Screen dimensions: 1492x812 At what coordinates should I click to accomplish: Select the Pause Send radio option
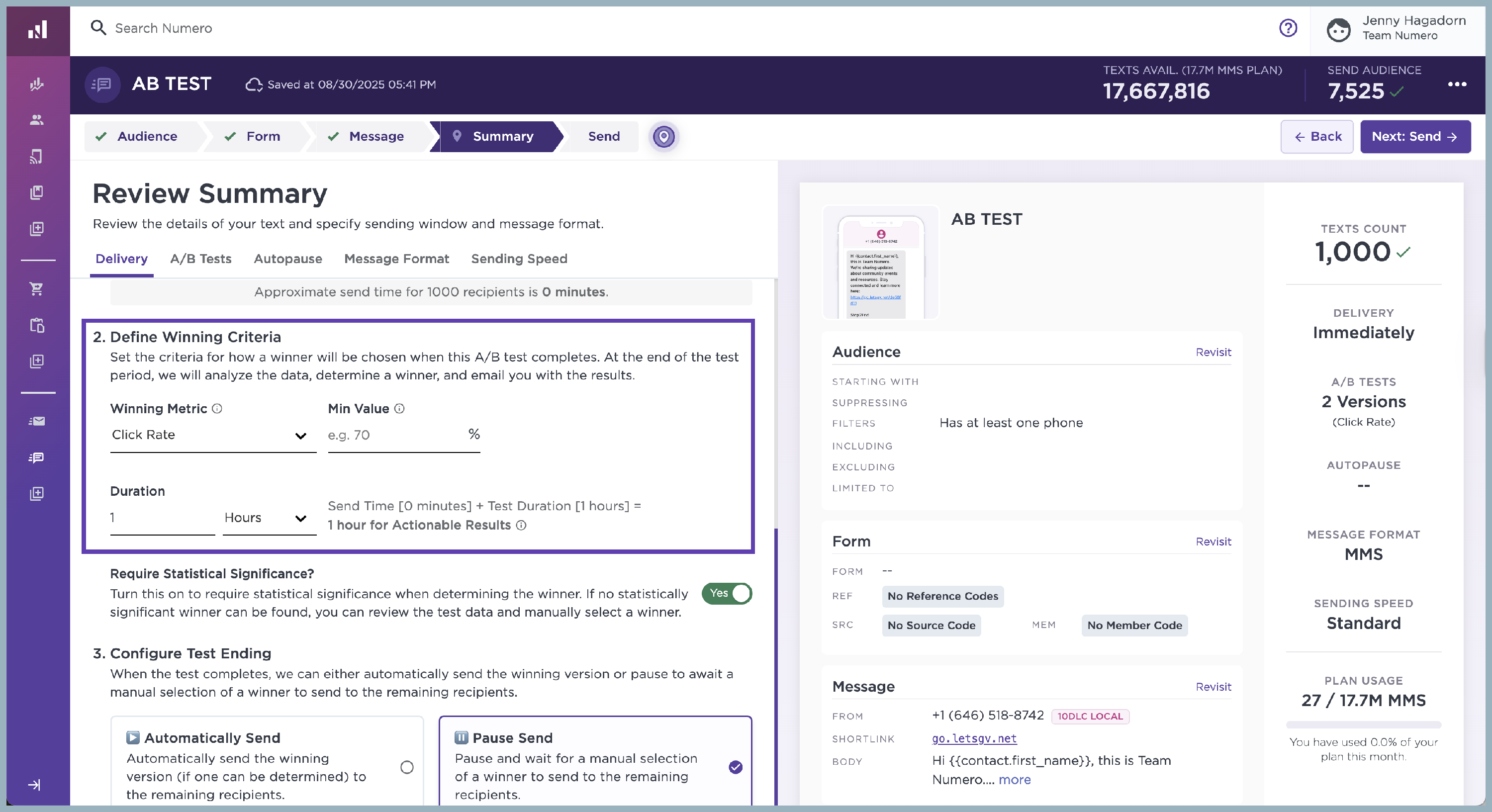tap(735, 767)
